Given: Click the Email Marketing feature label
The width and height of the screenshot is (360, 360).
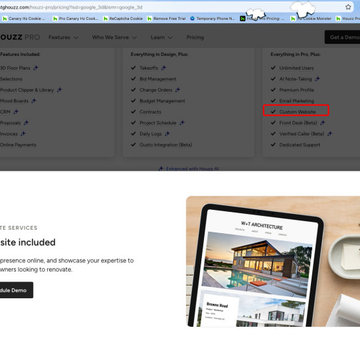Looking at the screenshot, I should (x=296, y=101).
